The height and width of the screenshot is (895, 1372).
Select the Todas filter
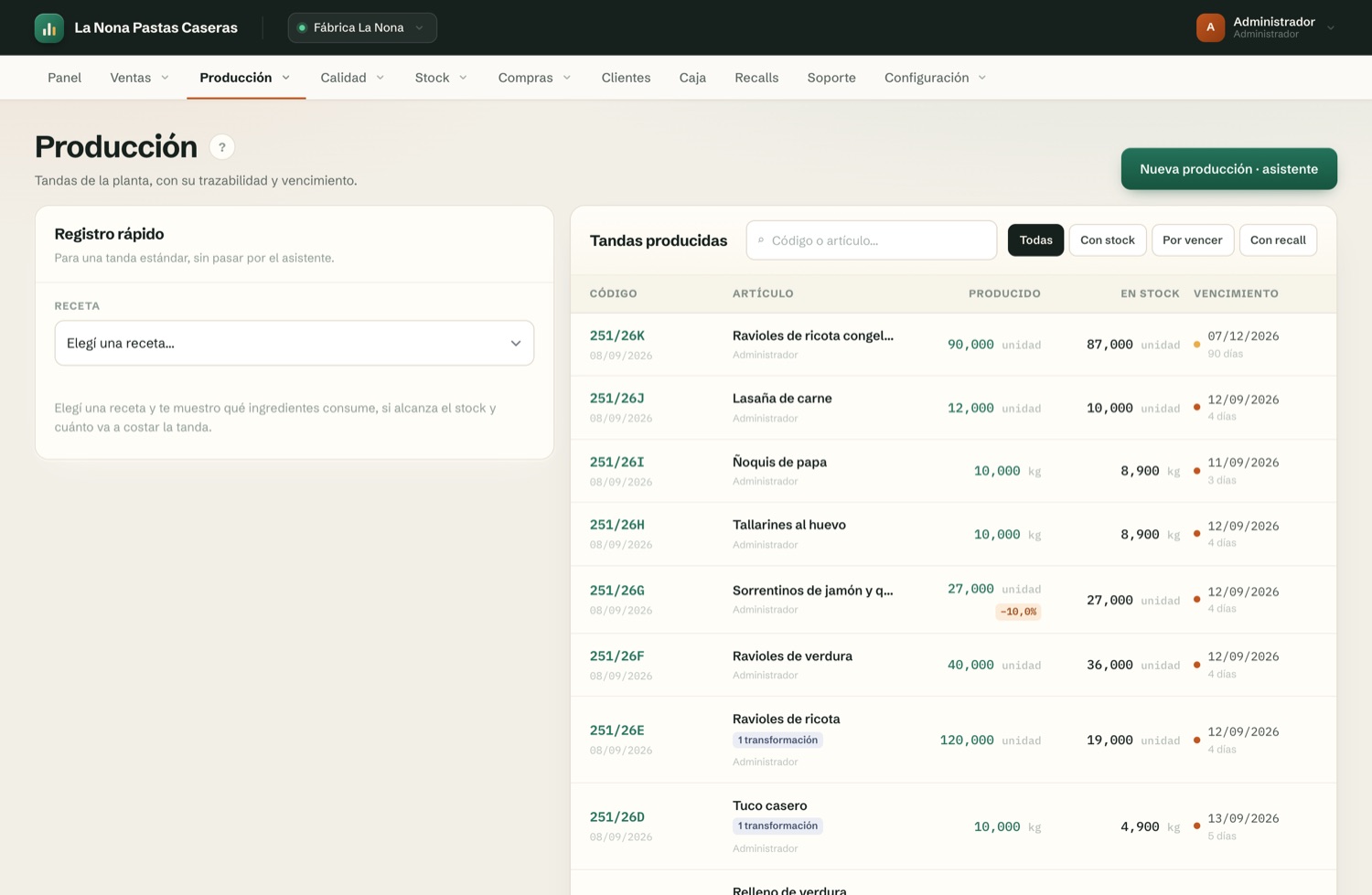coord(1035,240)
